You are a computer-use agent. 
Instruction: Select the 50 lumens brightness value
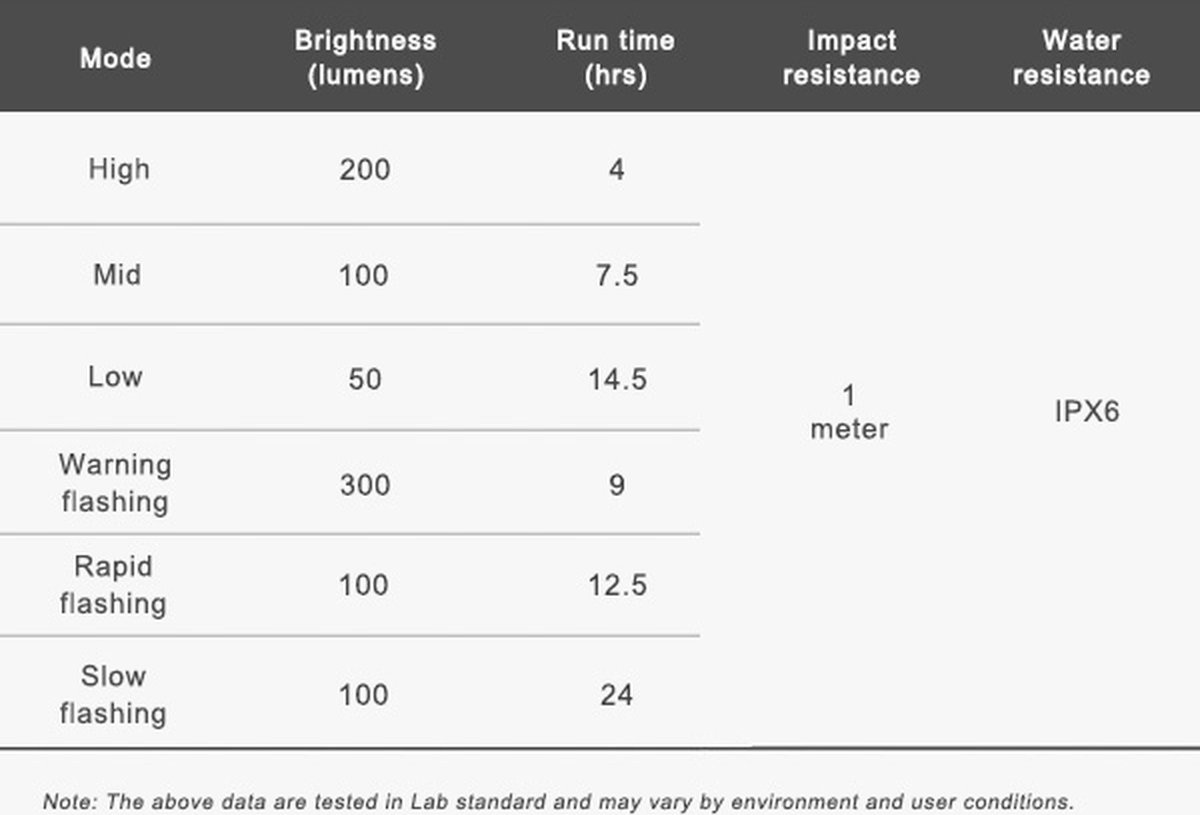pos(365,380)
